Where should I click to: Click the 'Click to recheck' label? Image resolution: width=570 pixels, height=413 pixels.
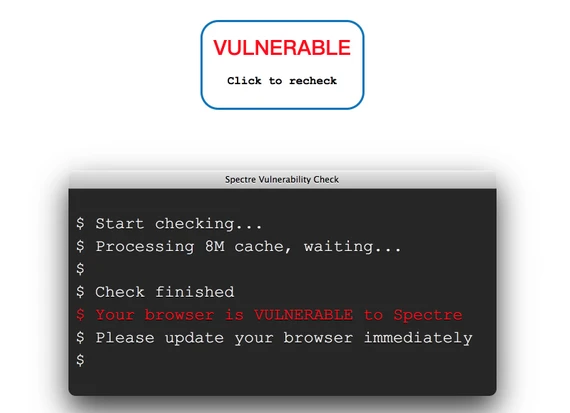click(282, 81)
